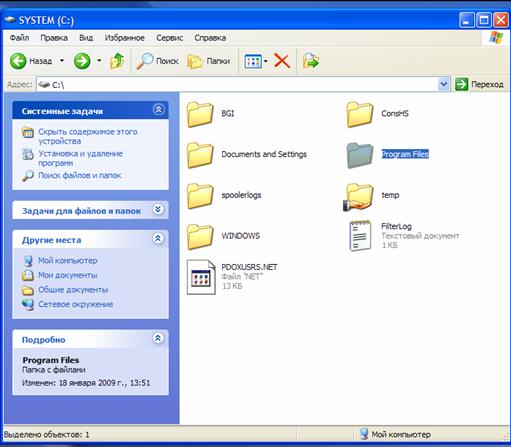Select the ConsHS folder icon

coord(359,115)
